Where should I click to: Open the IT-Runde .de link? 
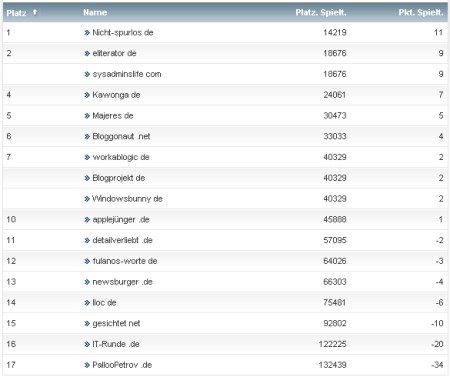tap(116, 344)
